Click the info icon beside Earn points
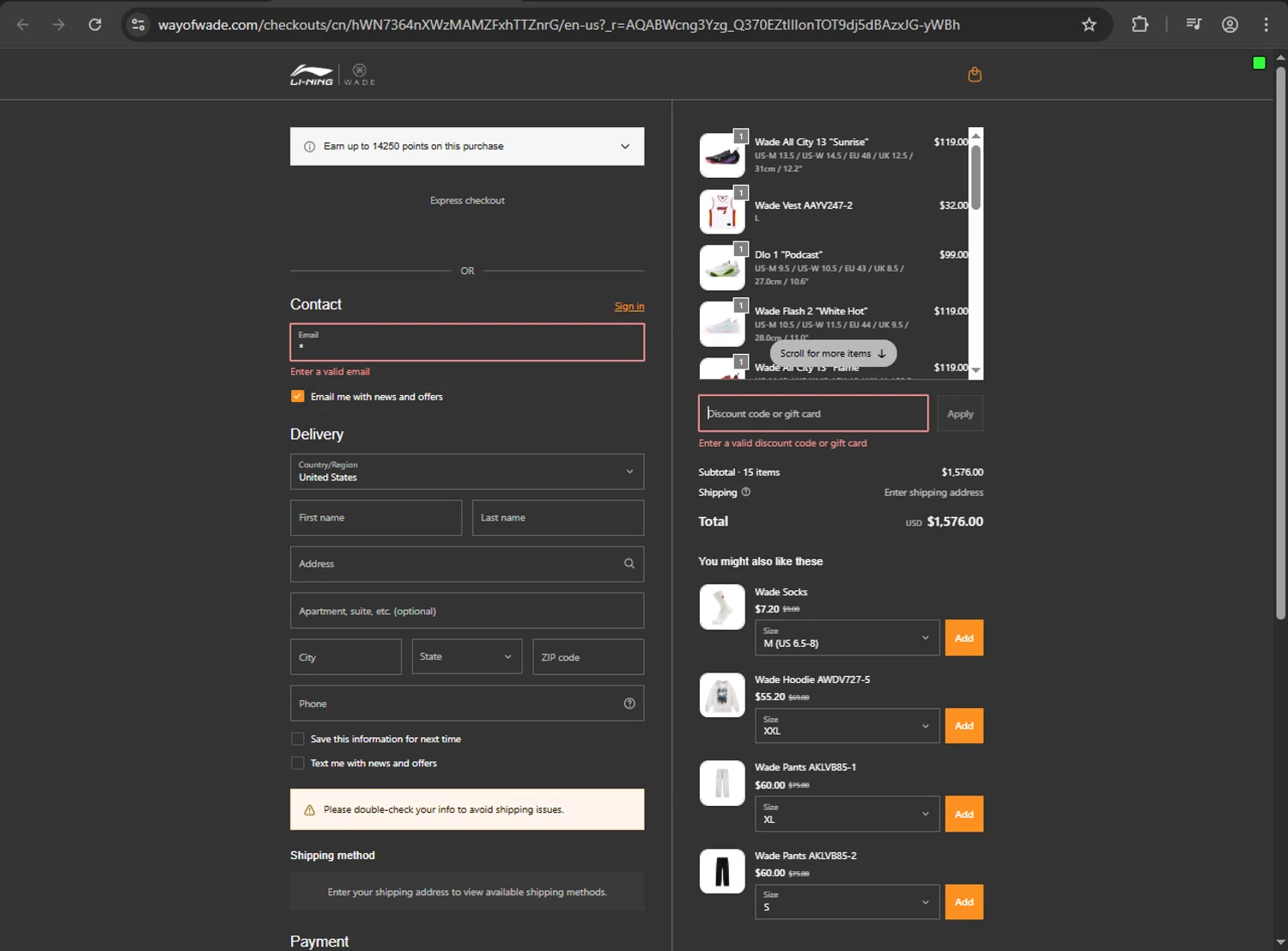Image resolution: width=1288 pixels, height=951 pixels. tap(309, 147)
